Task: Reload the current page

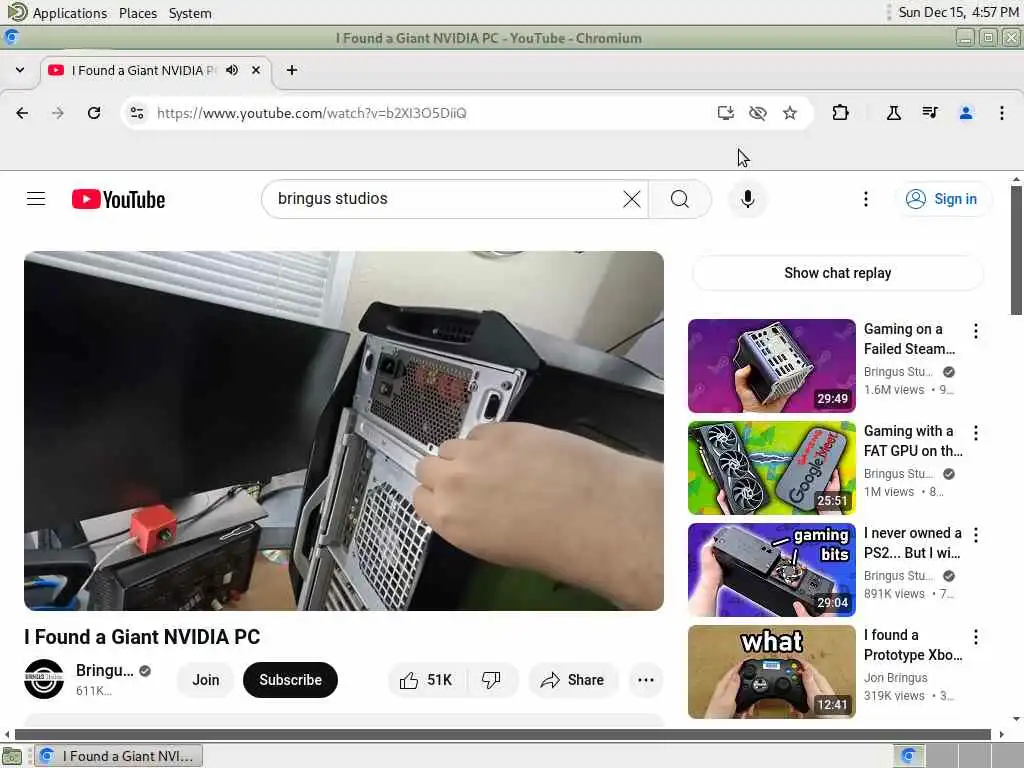Action: pos(94,113)
